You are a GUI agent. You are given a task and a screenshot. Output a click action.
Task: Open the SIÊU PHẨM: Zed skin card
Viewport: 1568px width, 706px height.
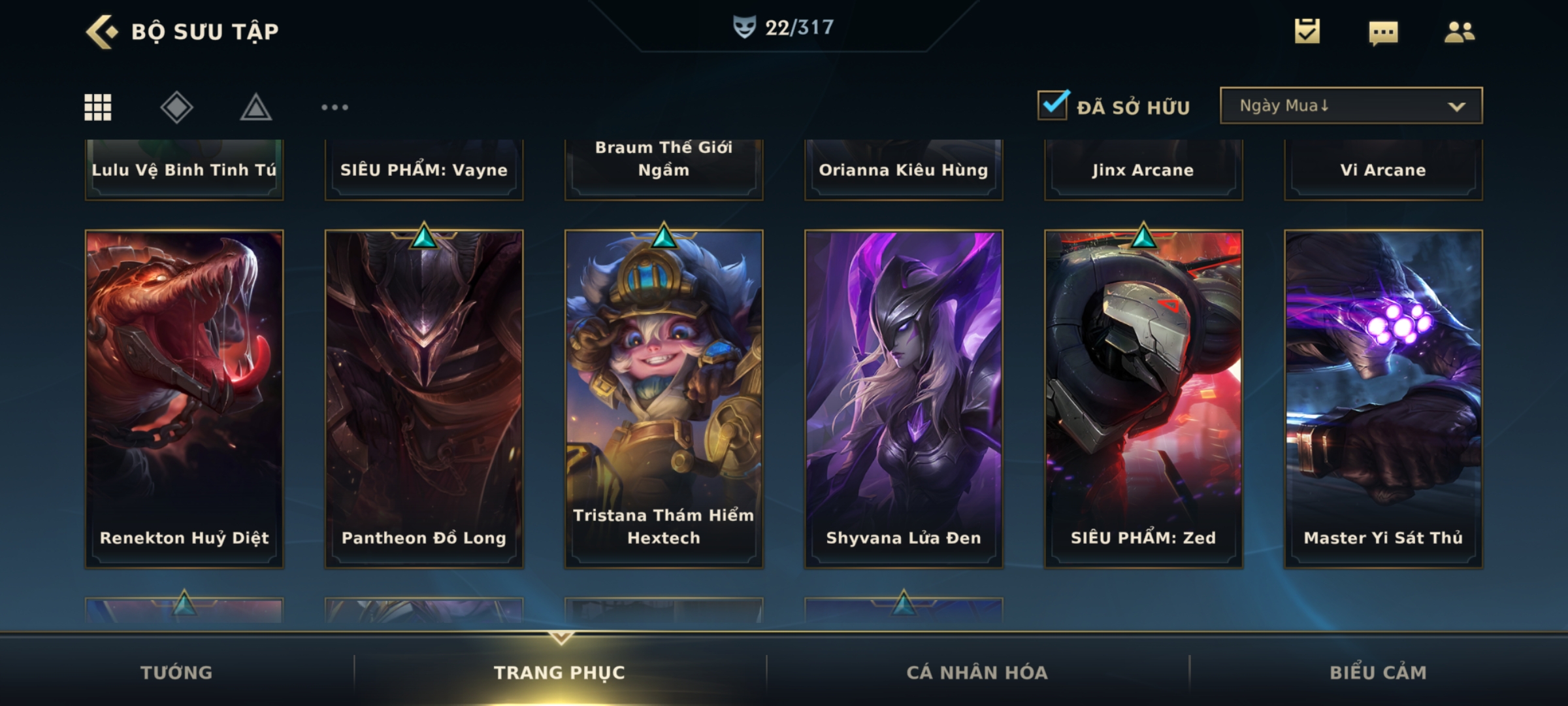point(1143,399)
